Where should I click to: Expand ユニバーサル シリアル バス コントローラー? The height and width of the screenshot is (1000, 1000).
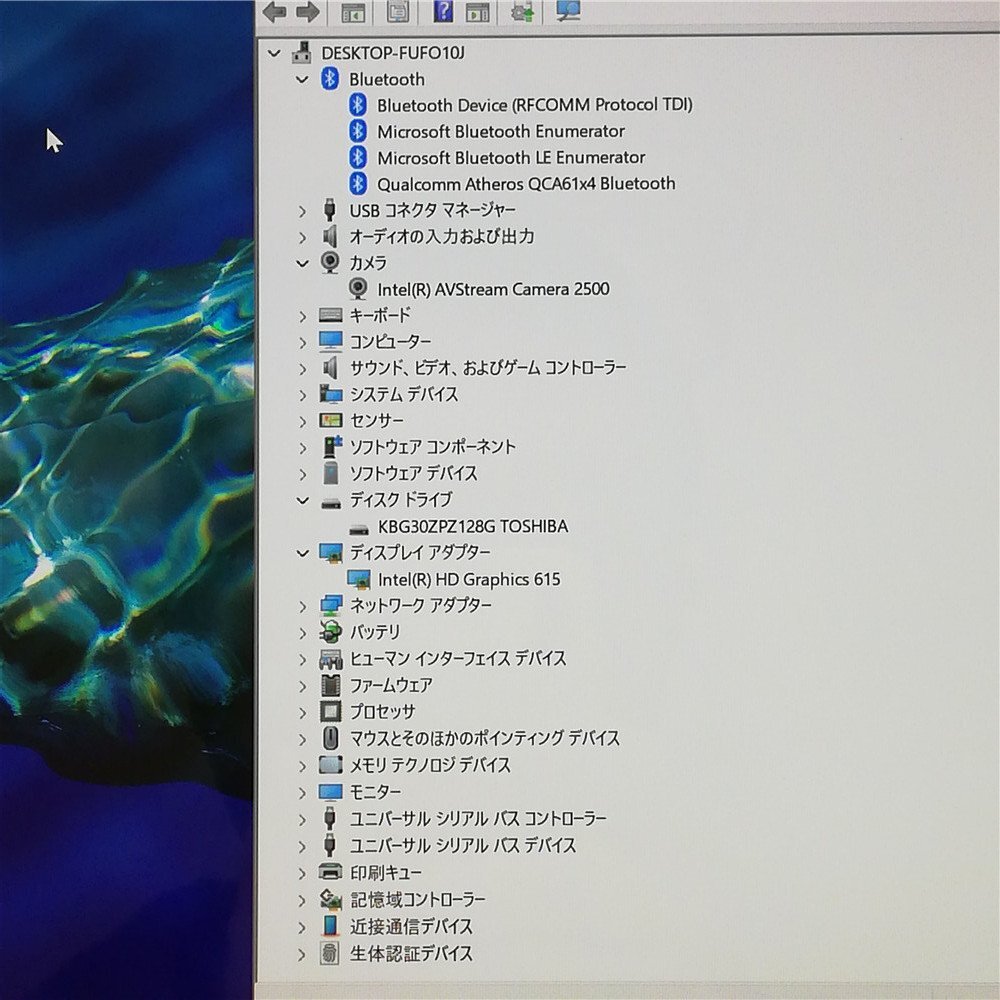(x=302, y=819)
